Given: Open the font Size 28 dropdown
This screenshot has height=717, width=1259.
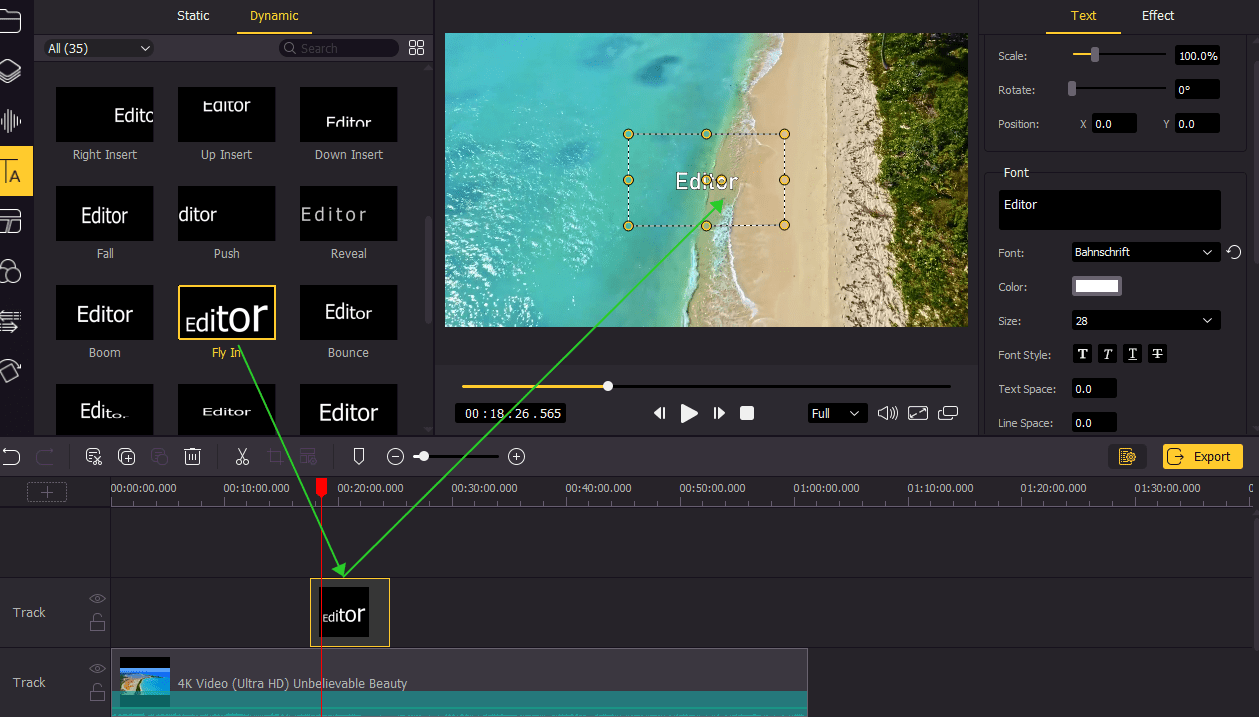Looking at the screenshot, I should click(1146, 321).
